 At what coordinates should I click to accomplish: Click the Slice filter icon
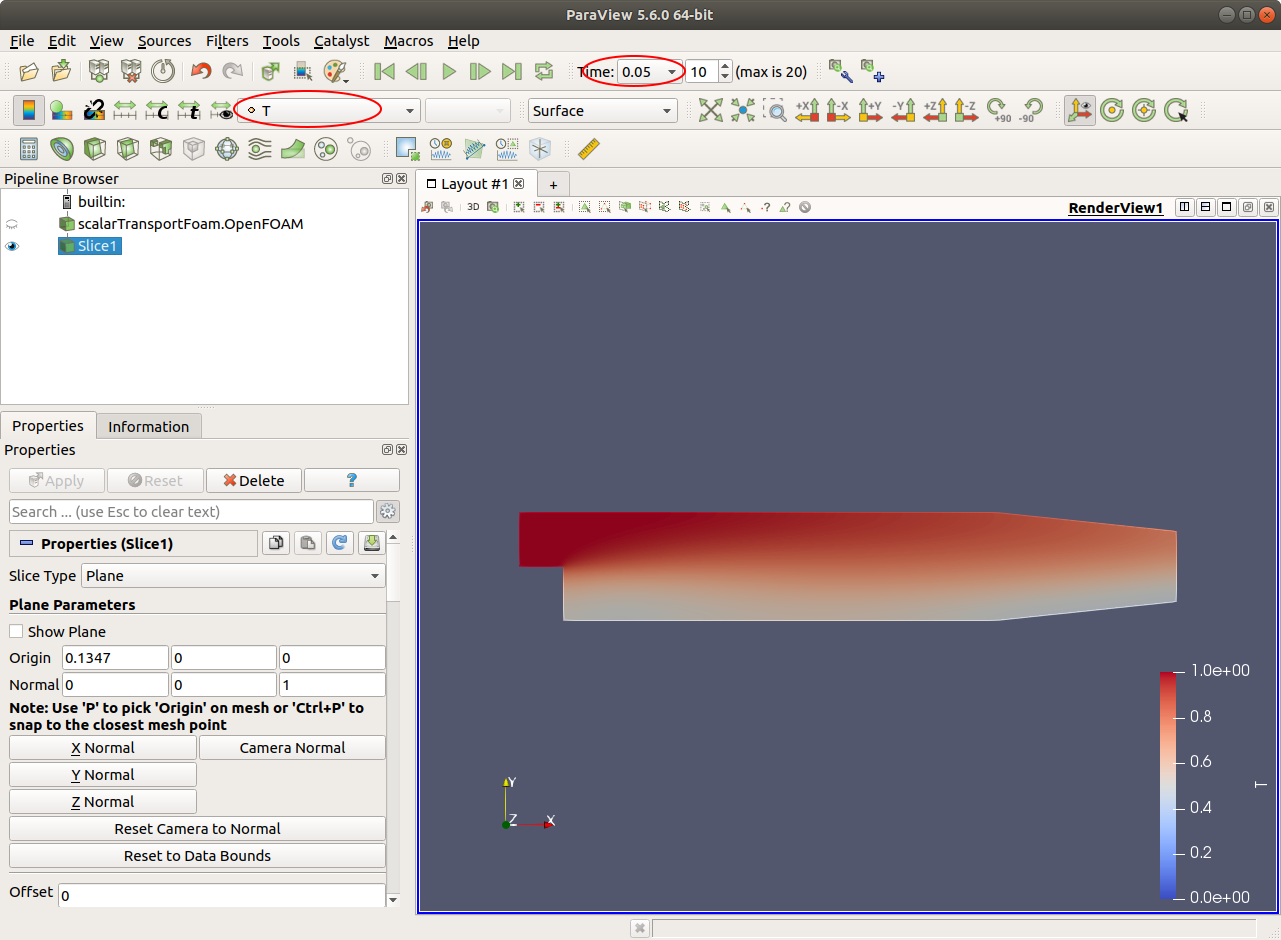128,150
